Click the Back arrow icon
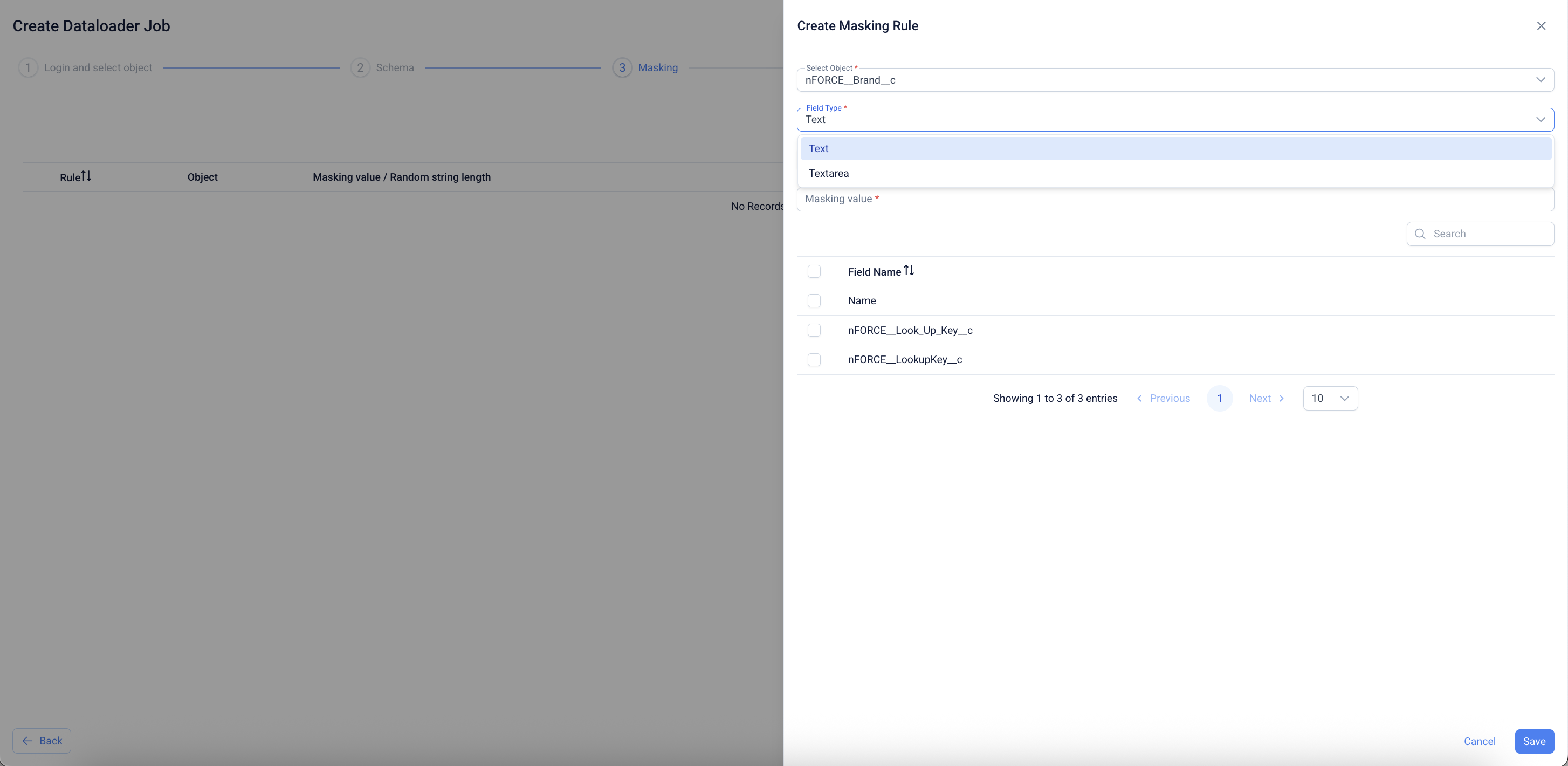The width and height of the screenshot is (1568, 766). (27, 741)
